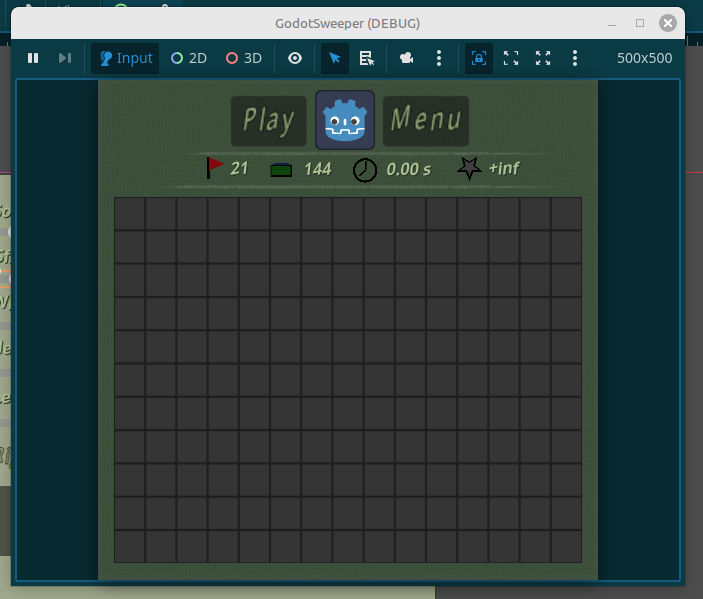
Task: Click the clock timer icon
Action: [x=365, y=170]
